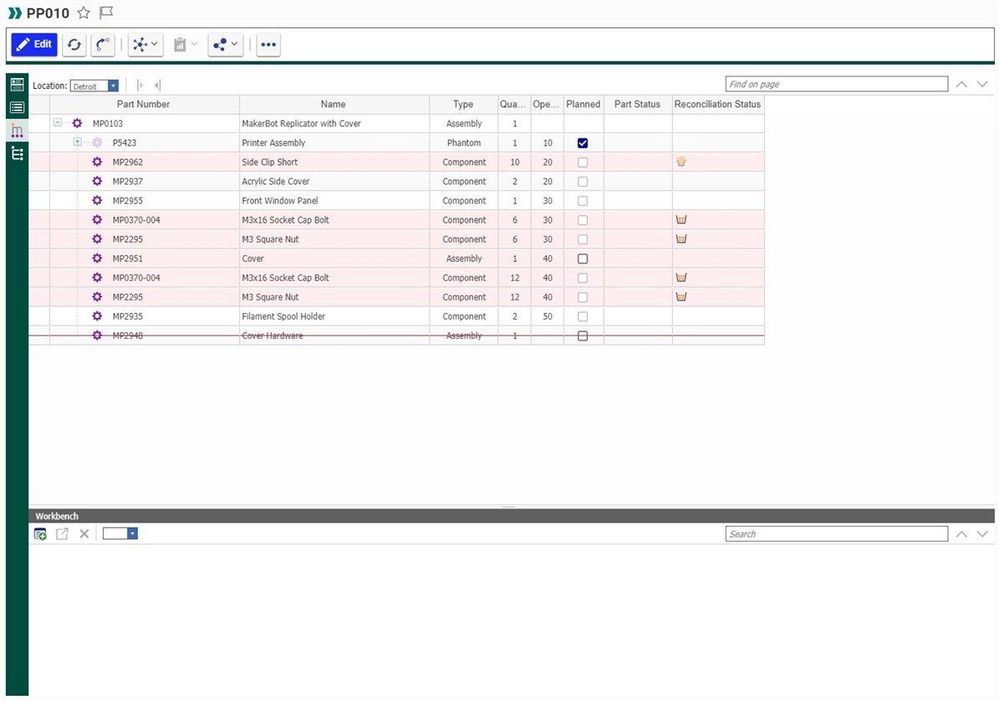Open the bottom hierarchy-list sidebar icon

pos(17,154)
